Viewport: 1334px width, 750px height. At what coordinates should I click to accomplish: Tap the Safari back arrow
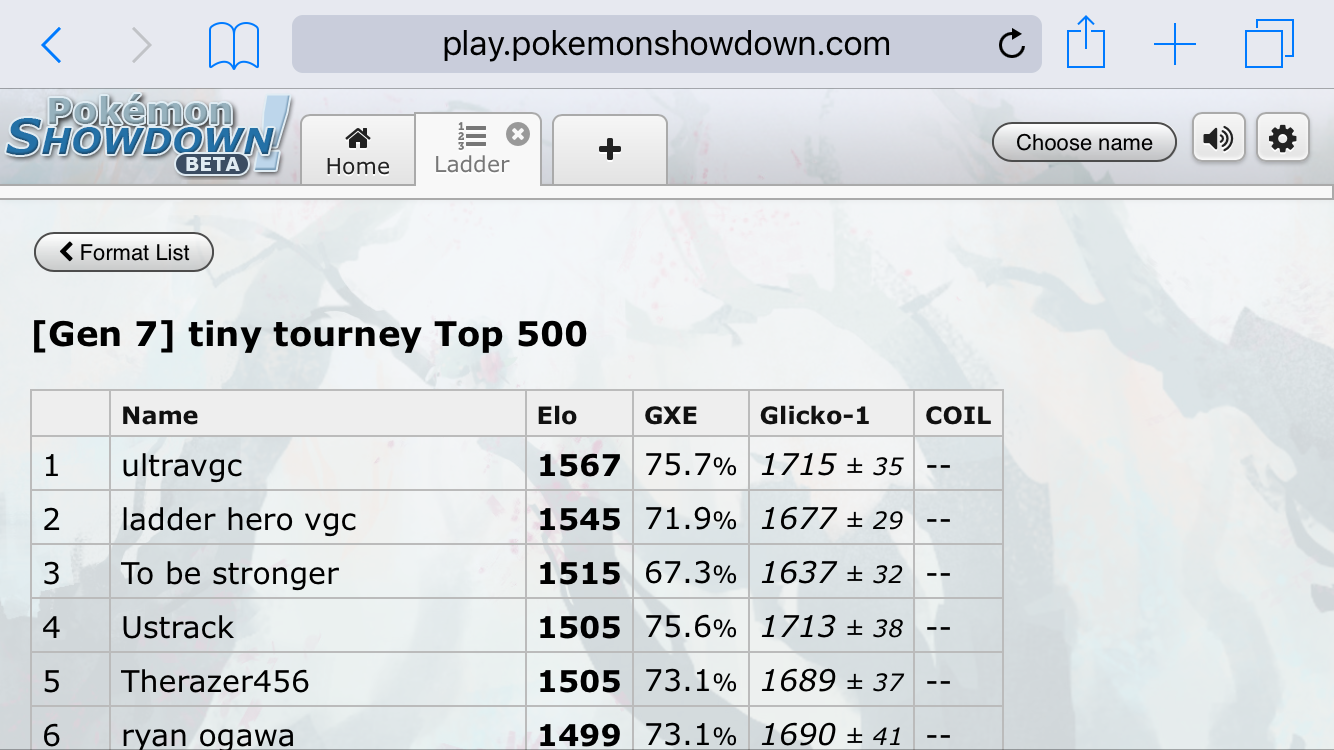pos(51,45)
